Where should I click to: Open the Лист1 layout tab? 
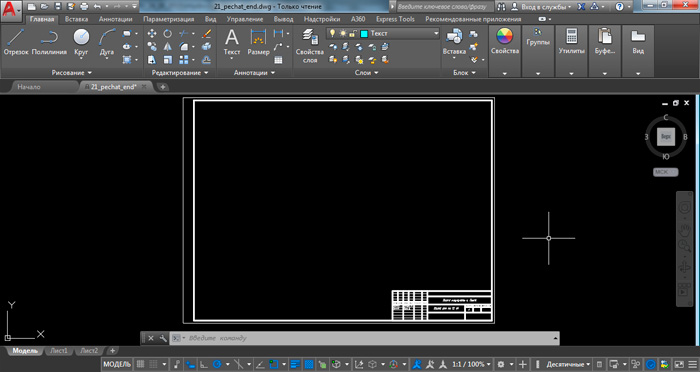click(59, 351)
